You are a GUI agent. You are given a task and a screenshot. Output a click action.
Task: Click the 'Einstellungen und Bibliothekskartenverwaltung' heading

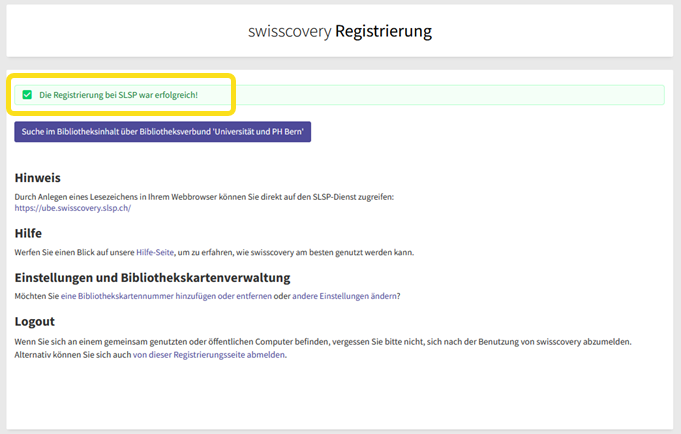coord(152,277)
